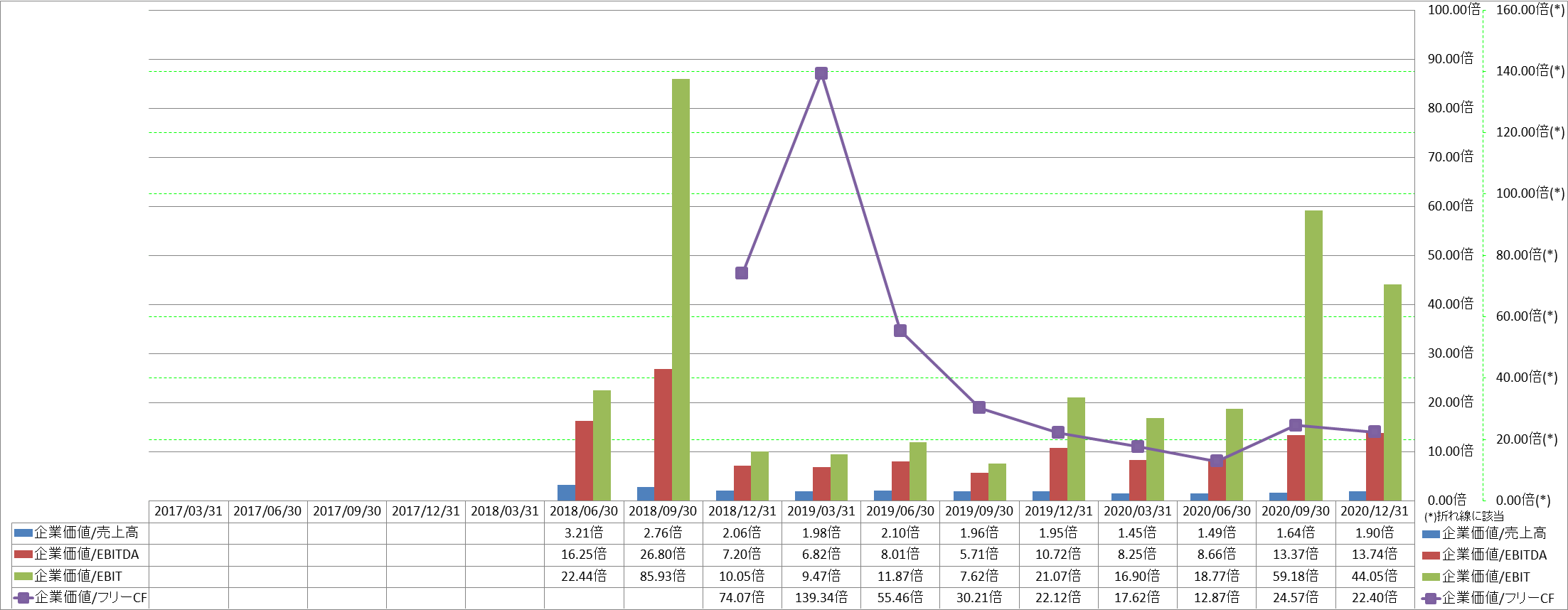The image size is (1568, 610).
Task: Click the 企業価値/EBIT row label in table
Action: click(x=78, y=577)
